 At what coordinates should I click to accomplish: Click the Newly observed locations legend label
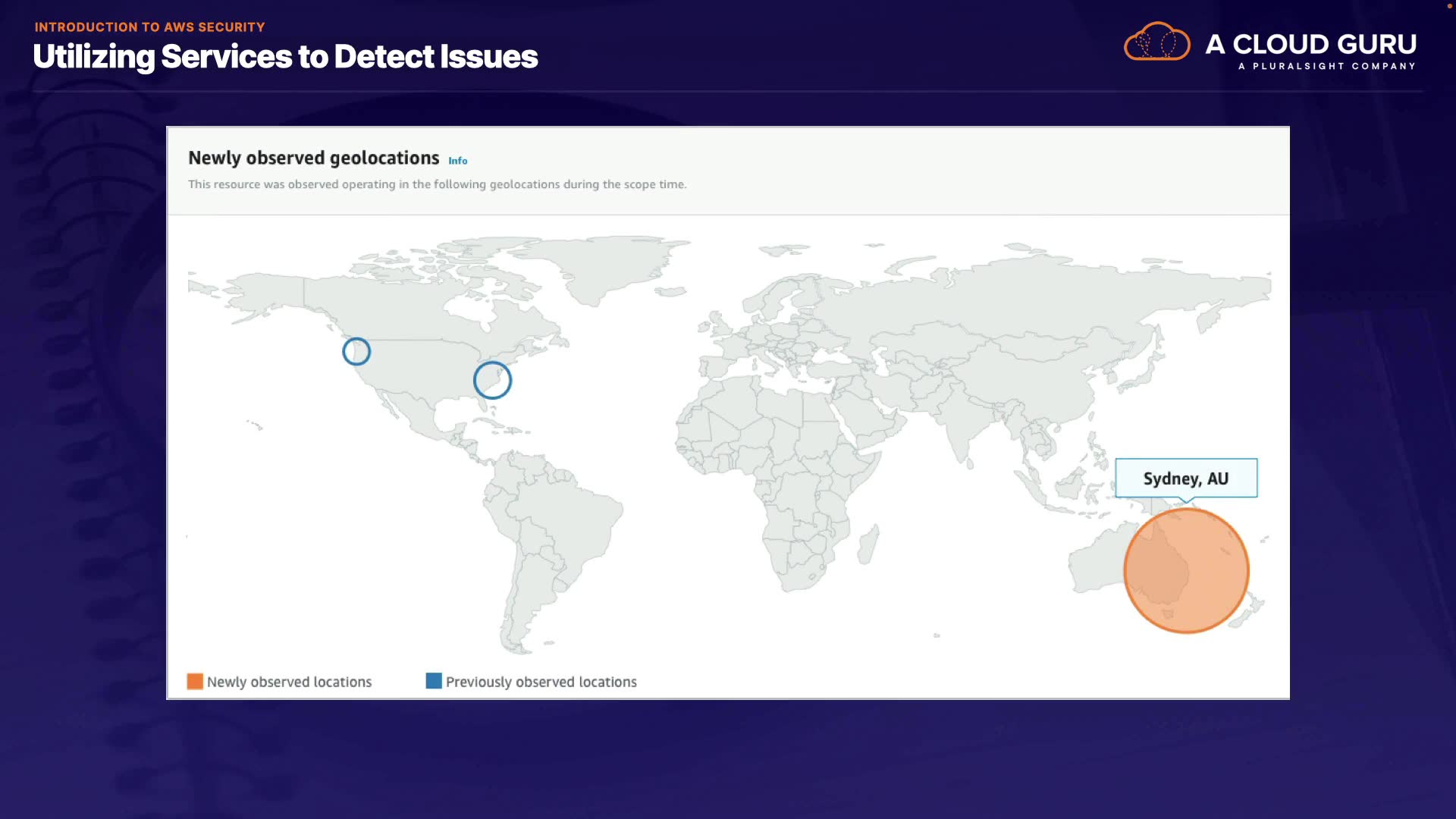[289, 682]
